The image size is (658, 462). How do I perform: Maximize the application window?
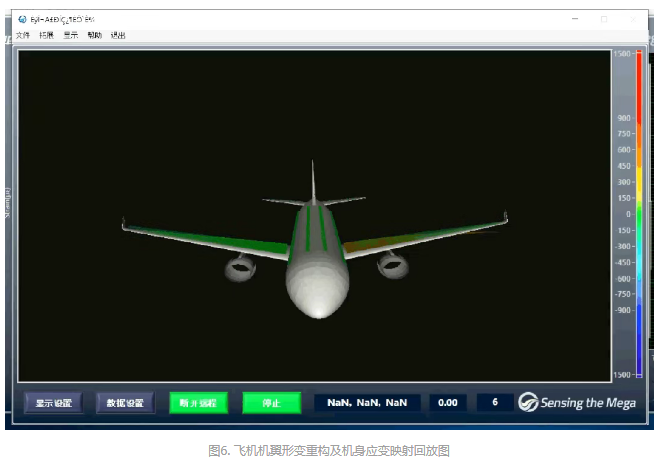click(603, 19)
